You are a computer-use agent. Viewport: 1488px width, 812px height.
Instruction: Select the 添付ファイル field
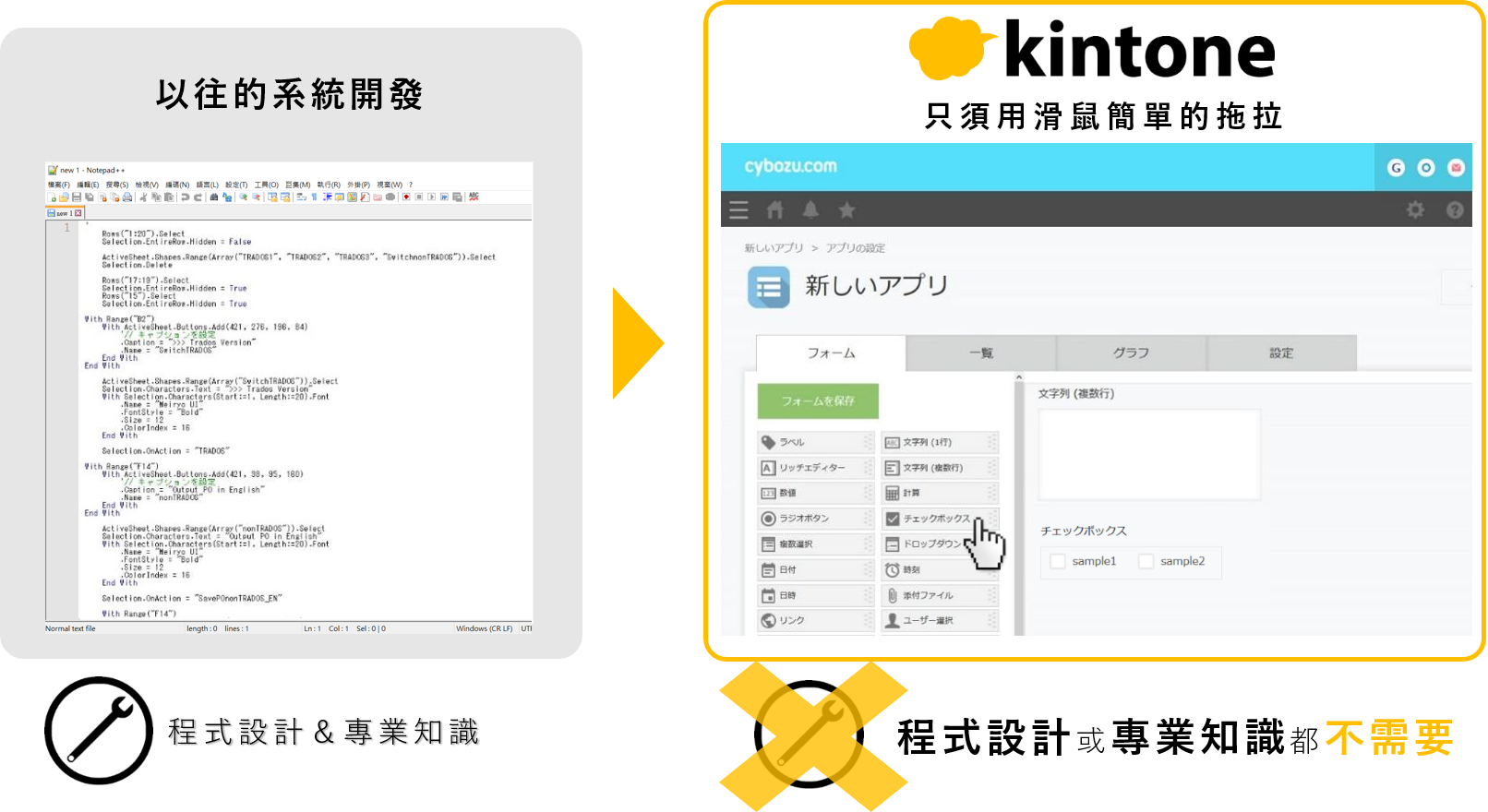click(940, 595)
